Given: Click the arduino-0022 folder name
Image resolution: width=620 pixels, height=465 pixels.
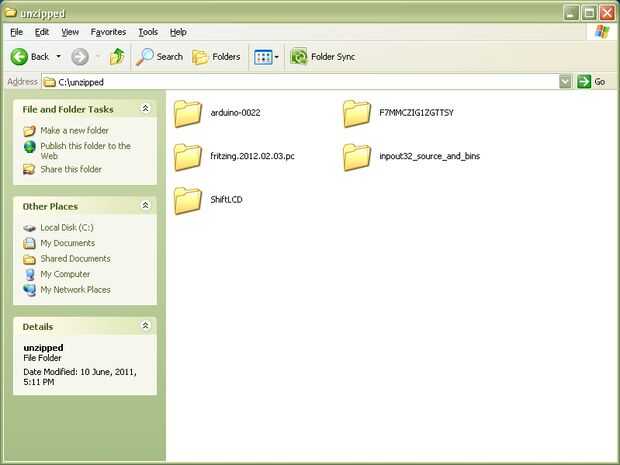Looking at the screenshot, I should tap(235, 113).
